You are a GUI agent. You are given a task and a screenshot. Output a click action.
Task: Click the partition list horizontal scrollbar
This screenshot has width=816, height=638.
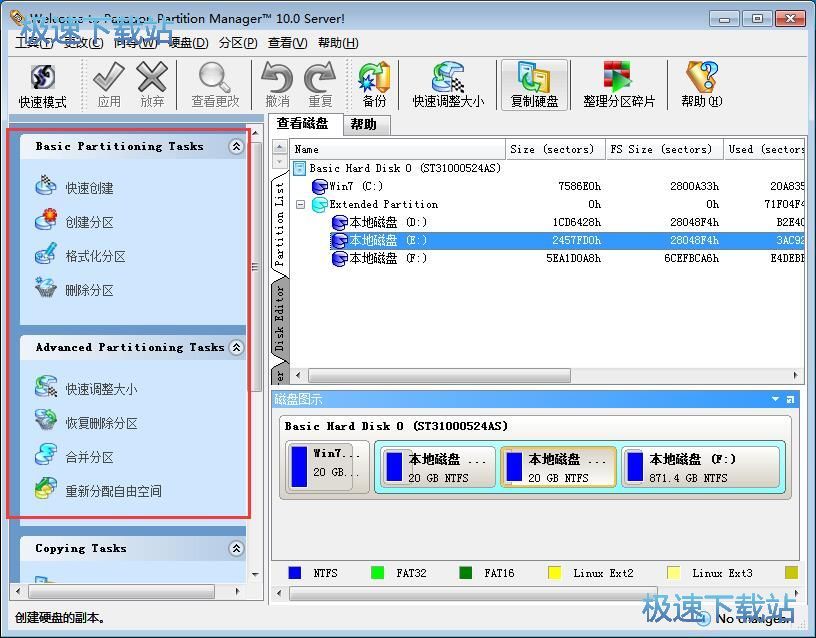point(439,375)
